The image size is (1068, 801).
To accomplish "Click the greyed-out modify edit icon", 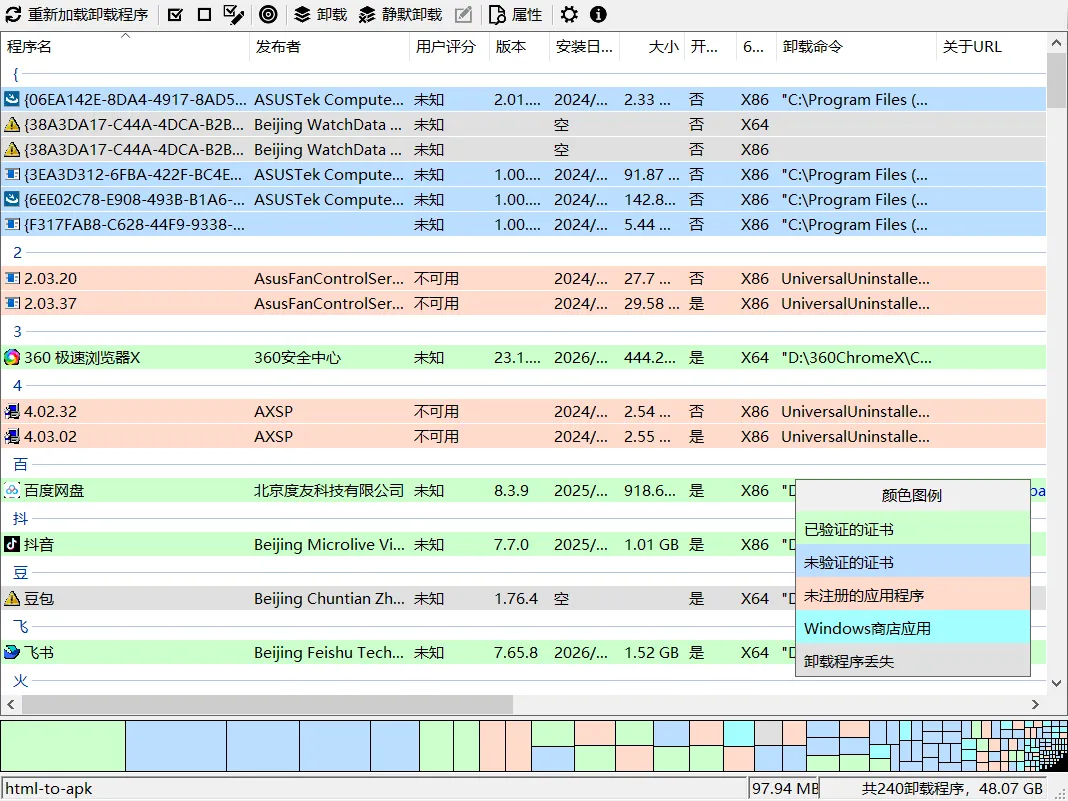I will [x=463, y=14].
